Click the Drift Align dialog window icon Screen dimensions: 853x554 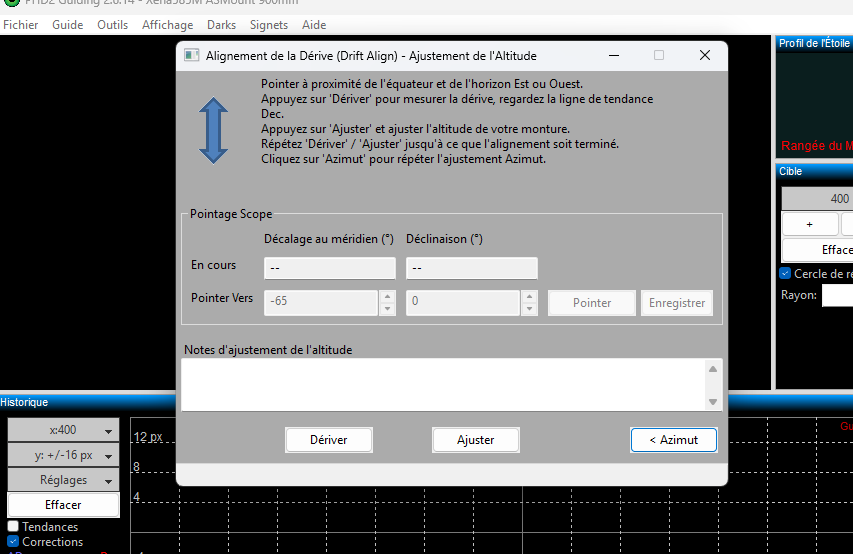click(191, 56)
